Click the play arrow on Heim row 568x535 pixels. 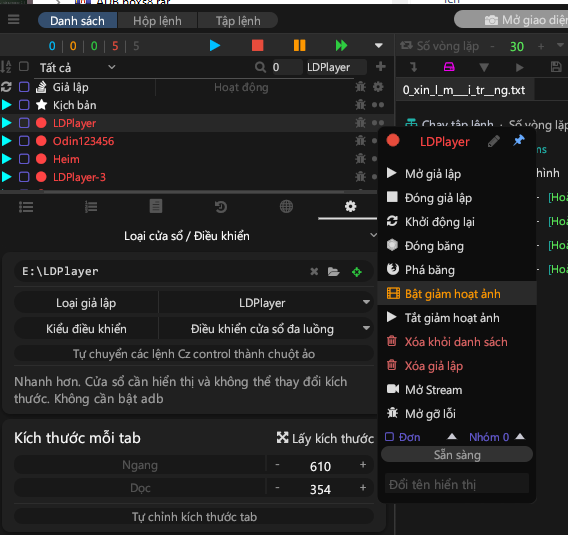pyautogui.click(x=6, y=159)
